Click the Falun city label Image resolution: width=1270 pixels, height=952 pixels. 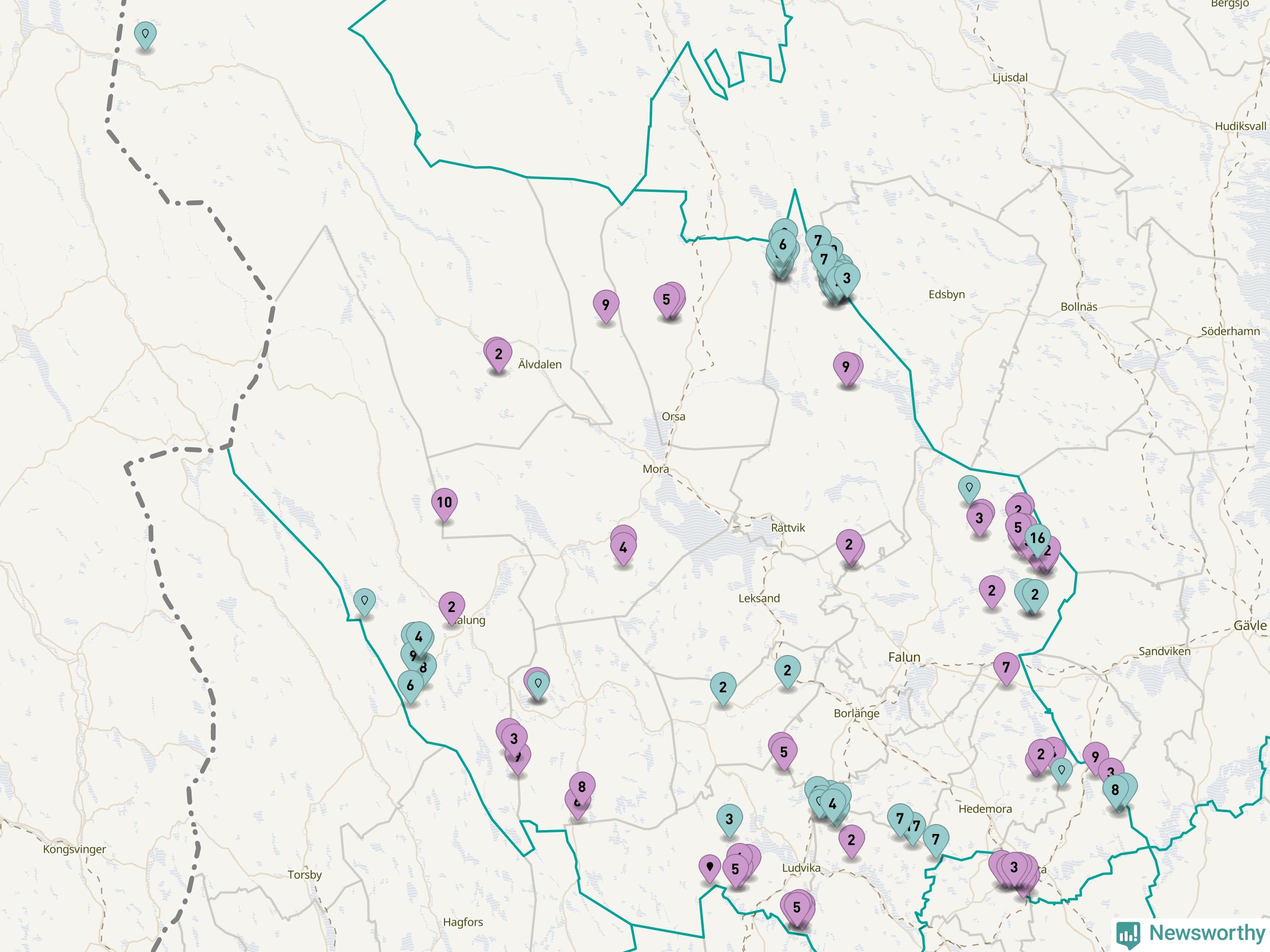tap(904, 657)
